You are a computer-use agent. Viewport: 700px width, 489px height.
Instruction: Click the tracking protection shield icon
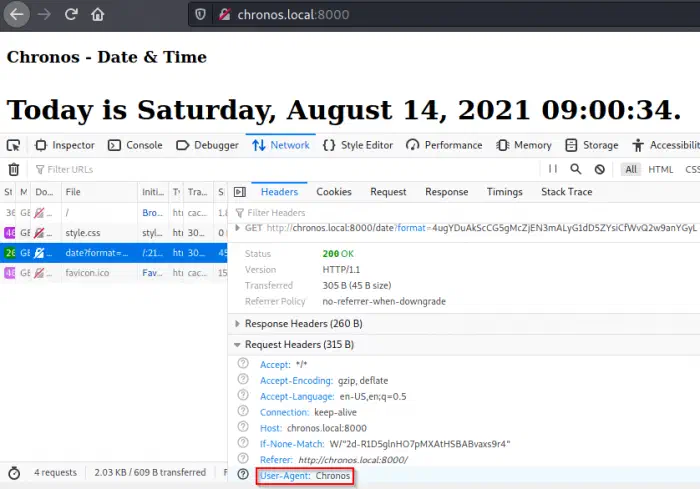point(200,14)
